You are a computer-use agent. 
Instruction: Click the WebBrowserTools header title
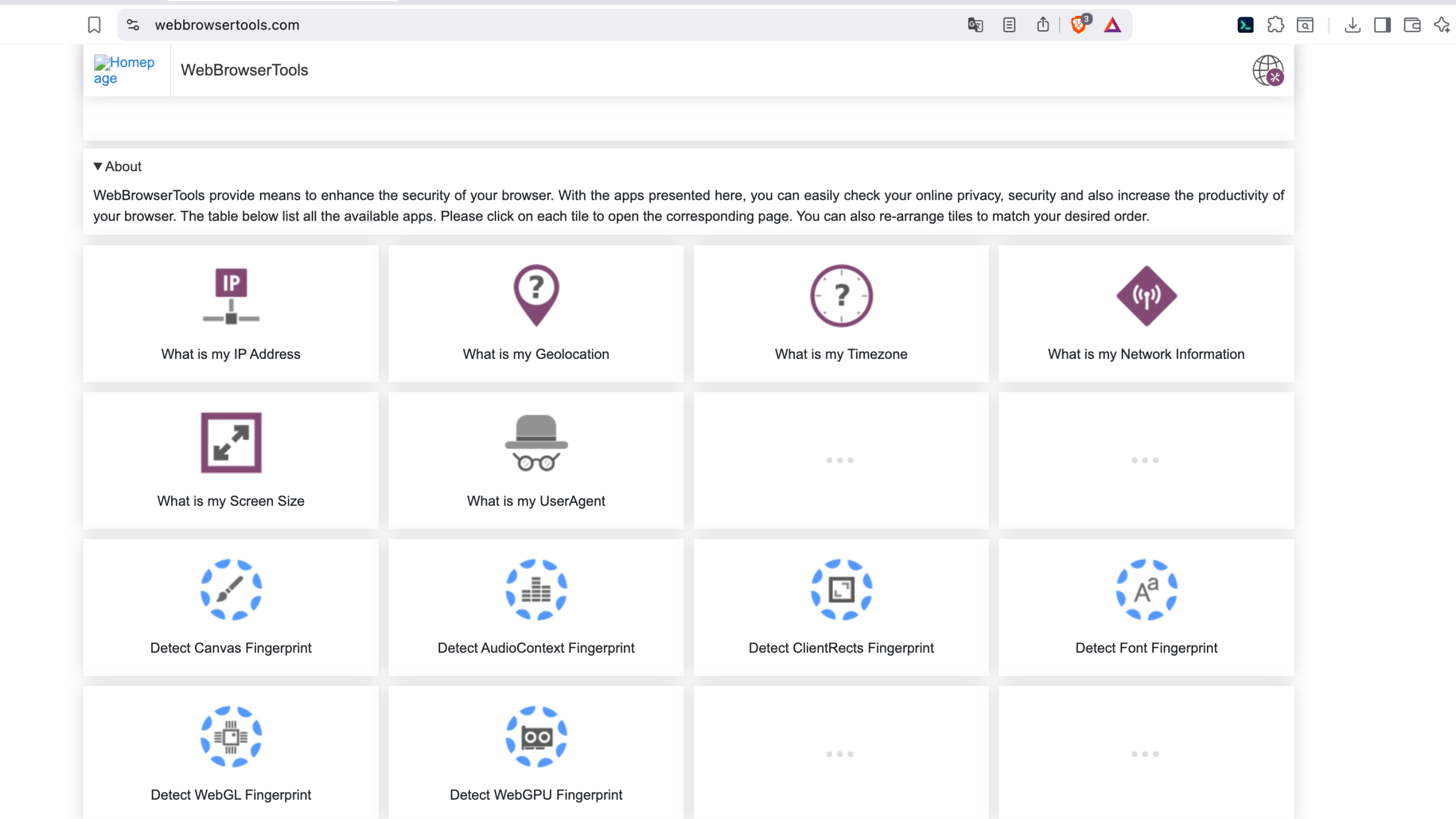(245, 70)
